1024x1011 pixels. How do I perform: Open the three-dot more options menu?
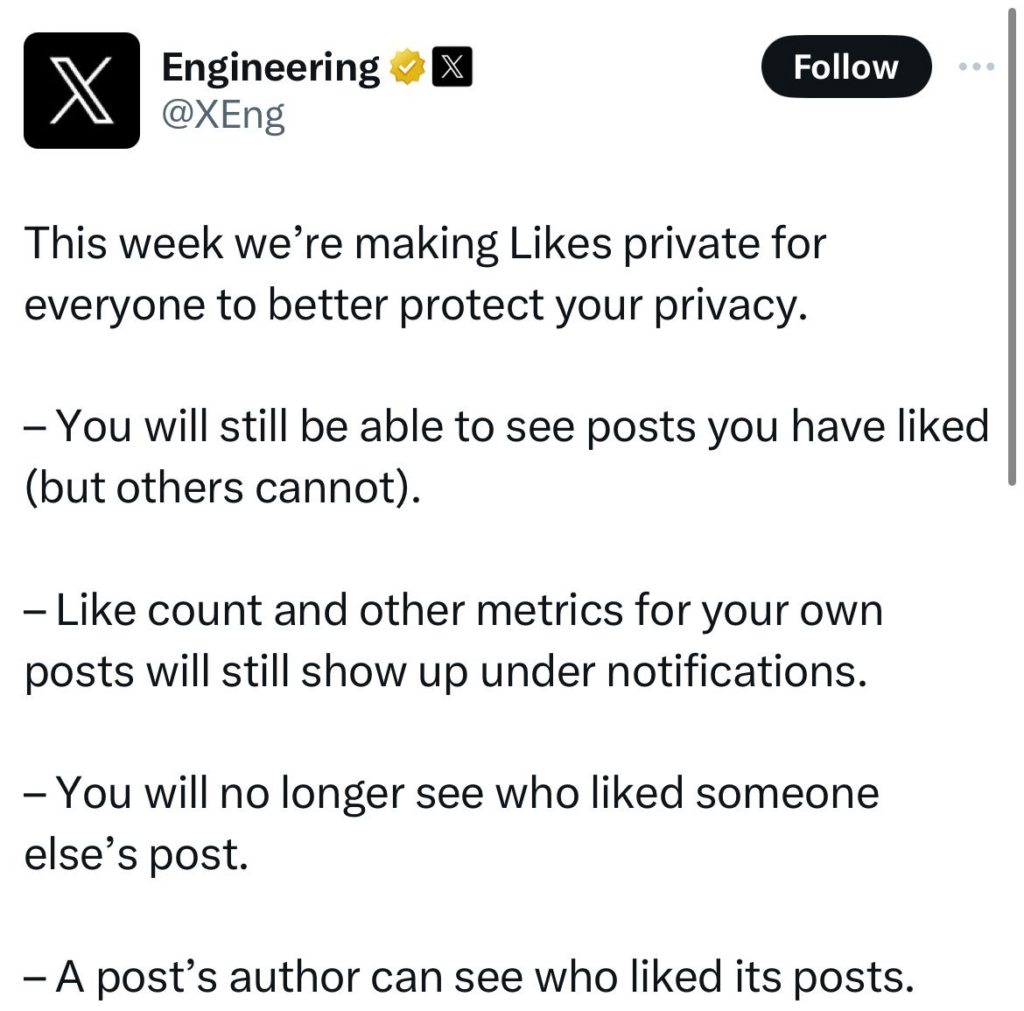pos(976,66)
